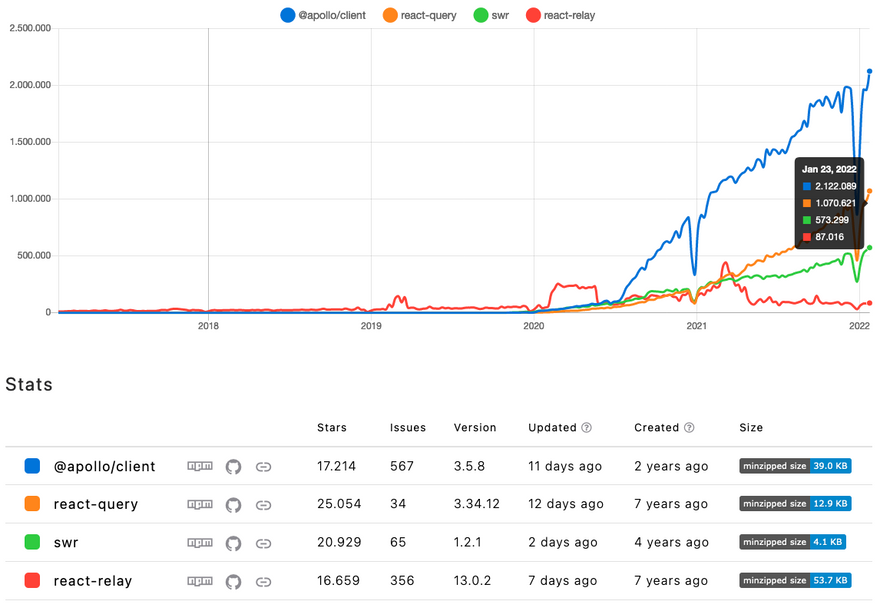Open GitHub icon for @apollo/client
Image resolution: width=880 pixels, height=610 pixels.
(x=233, y=466)
